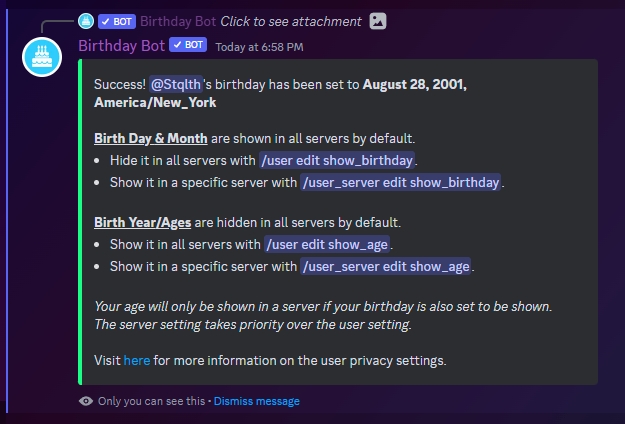
Task: Click the eye icon beside visibility notice
Action: pos(86,401)
